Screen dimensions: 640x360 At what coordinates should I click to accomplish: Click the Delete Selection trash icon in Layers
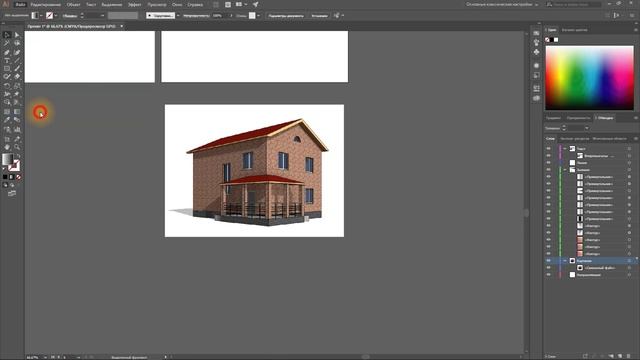629,356
